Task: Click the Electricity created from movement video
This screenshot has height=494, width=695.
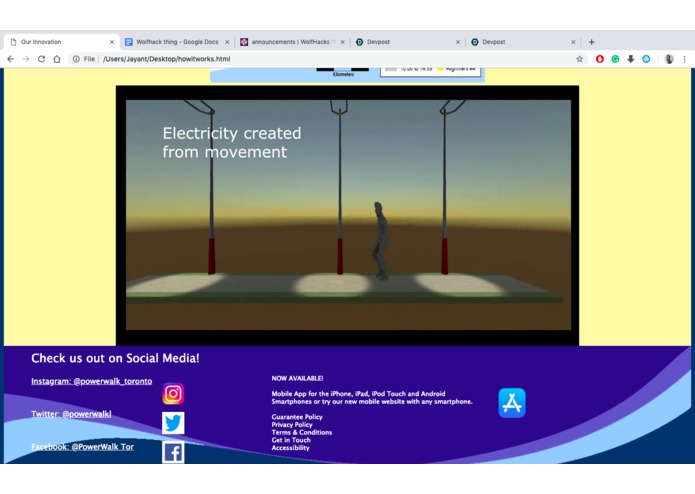Action: (348, 215)
